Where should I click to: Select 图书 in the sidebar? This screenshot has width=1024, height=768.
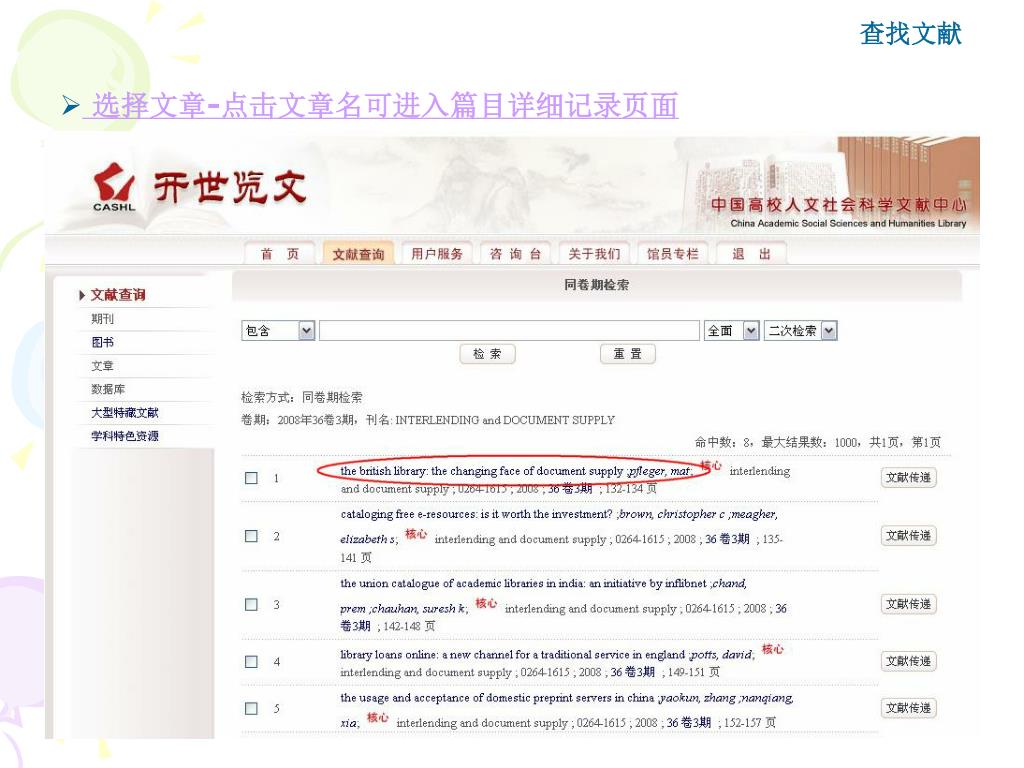click(x=103, y=342)
